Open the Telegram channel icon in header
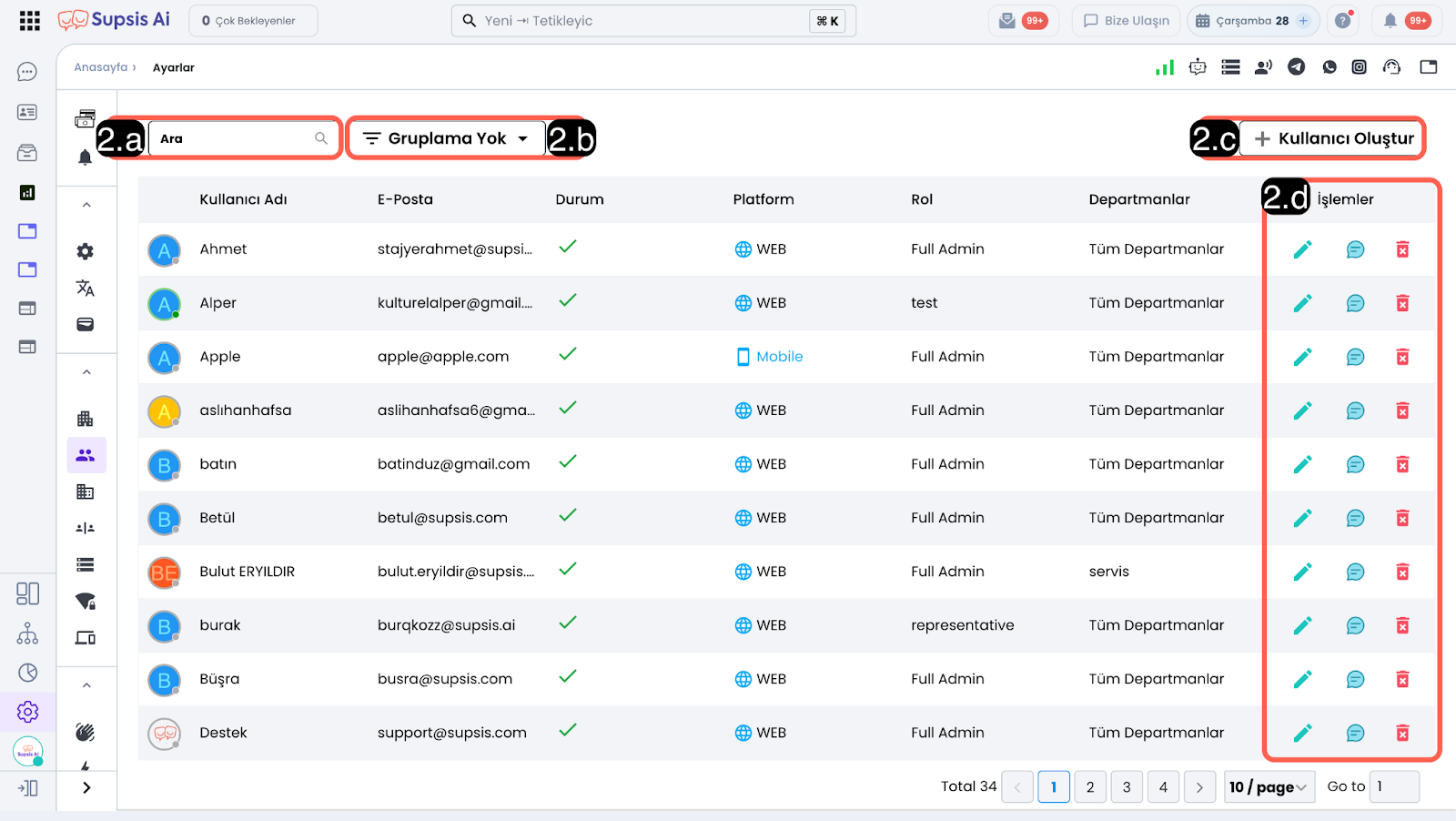This screenshot has height=821, width=1456. [1296, 66]
